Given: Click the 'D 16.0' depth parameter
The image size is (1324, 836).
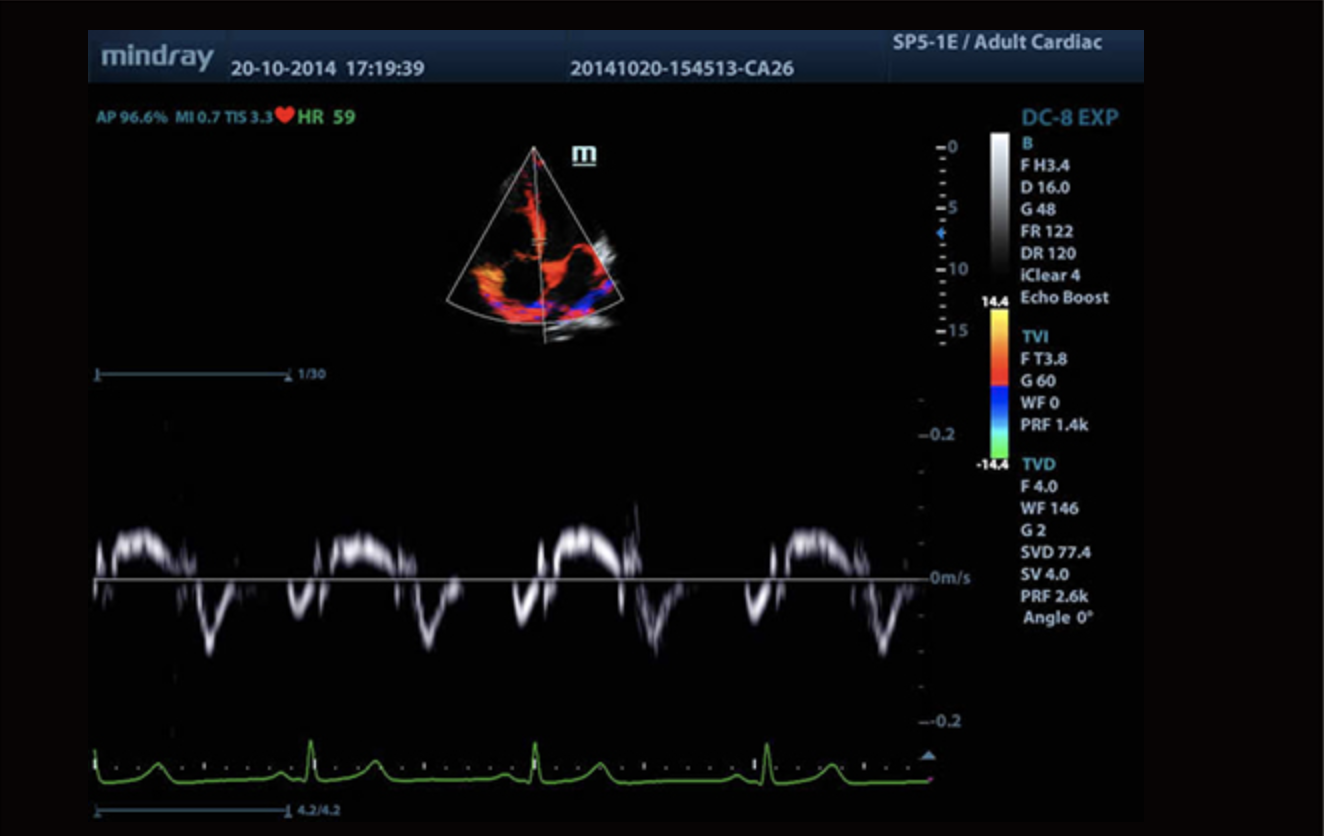Looking at the screenshot, I should pyautogui.click(x=1046, y=187).
